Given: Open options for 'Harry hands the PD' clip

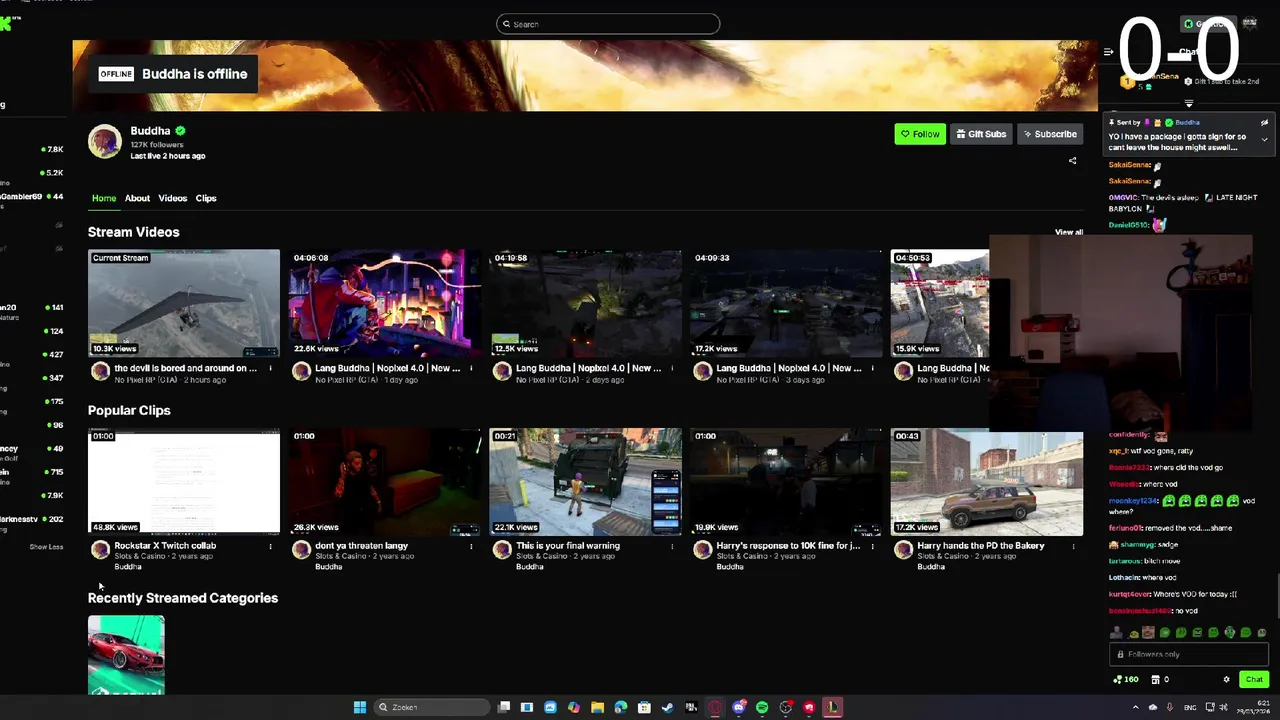Looking at the screenshot, I should click(x=1075, y=546).
